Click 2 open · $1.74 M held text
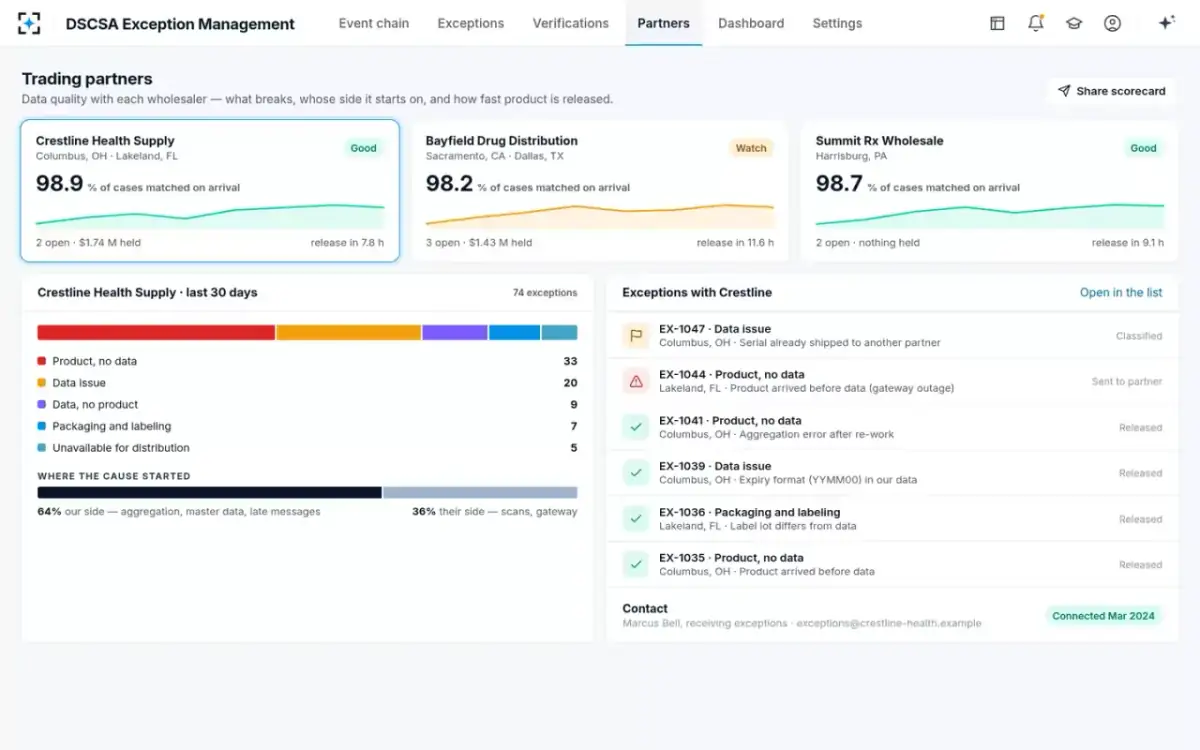 pyautogui.click(x=89, y=243)
